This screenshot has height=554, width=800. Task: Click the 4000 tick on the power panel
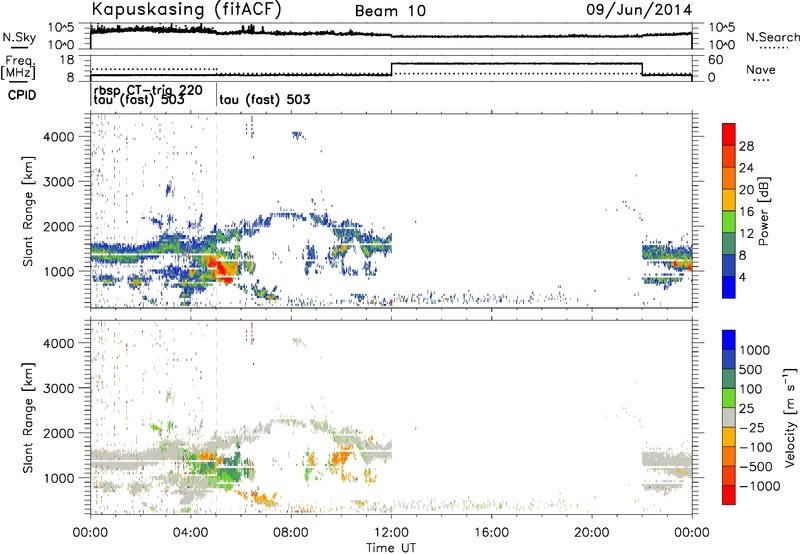59,137
